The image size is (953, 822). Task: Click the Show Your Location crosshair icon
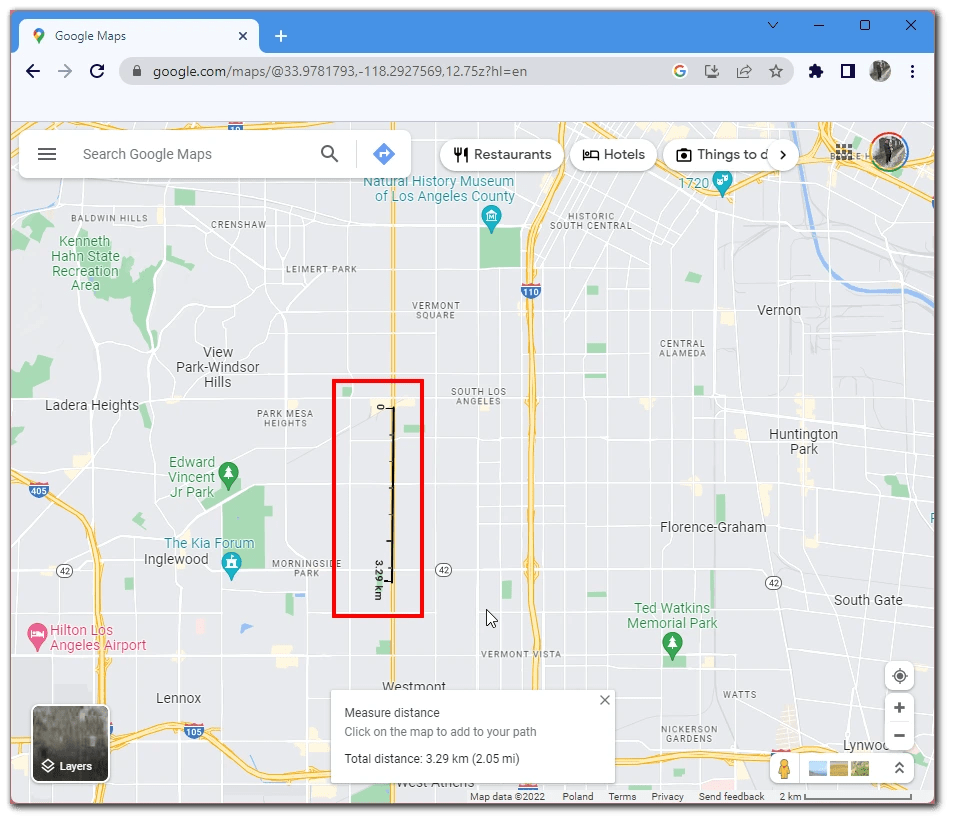coord(899,675)
